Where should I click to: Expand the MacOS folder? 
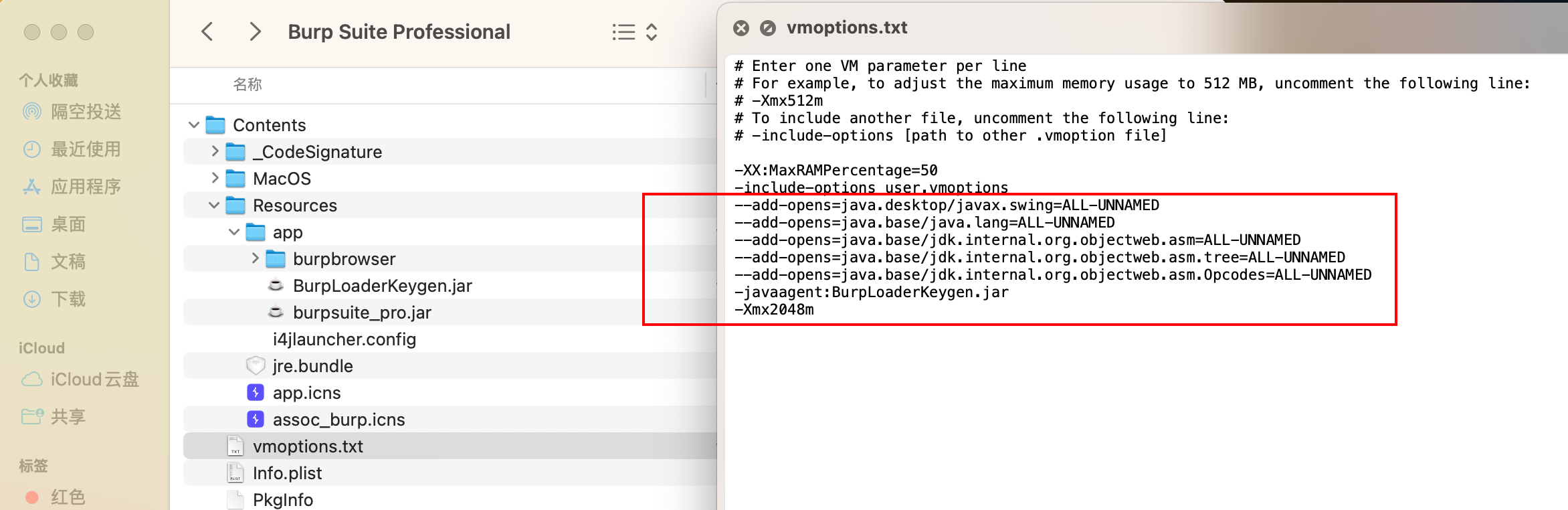click(215, 178)
